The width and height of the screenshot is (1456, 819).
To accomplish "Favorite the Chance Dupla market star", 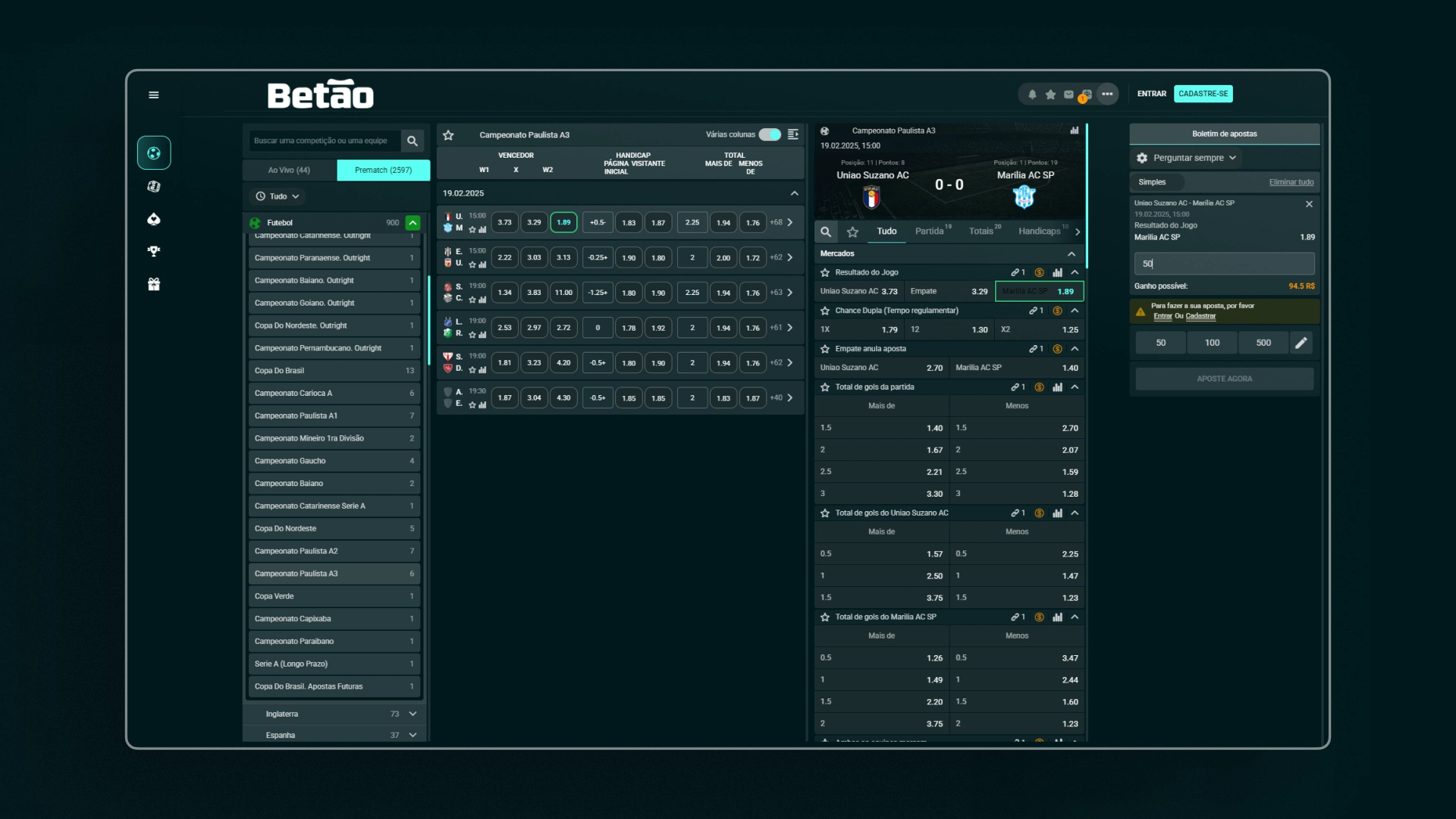I will pos(825,311).
